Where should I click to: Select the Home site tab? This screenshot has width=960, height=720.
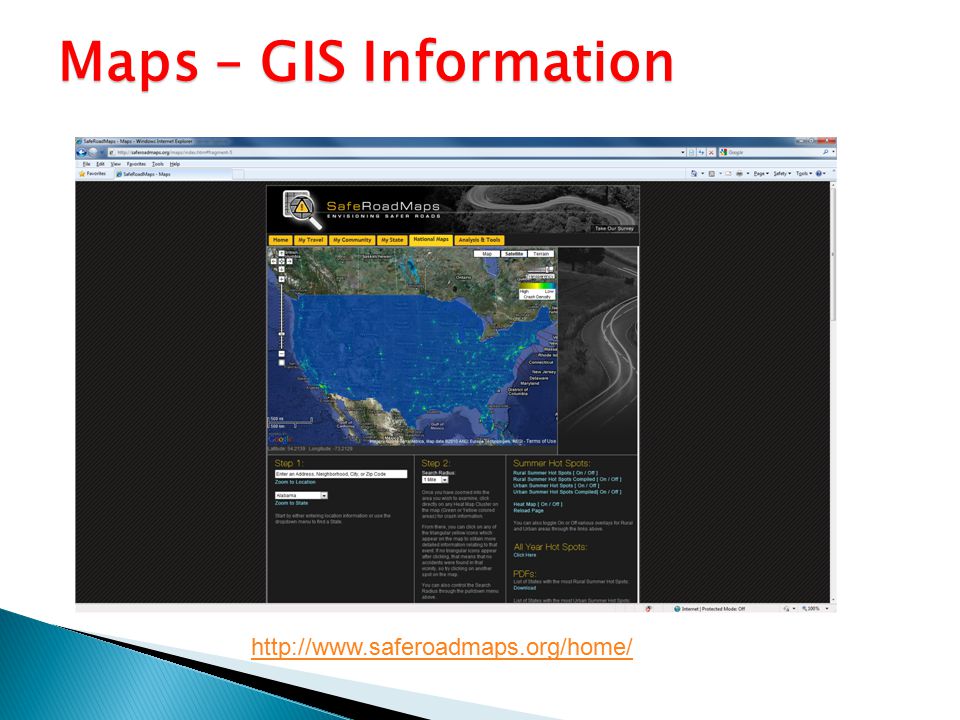280,240
